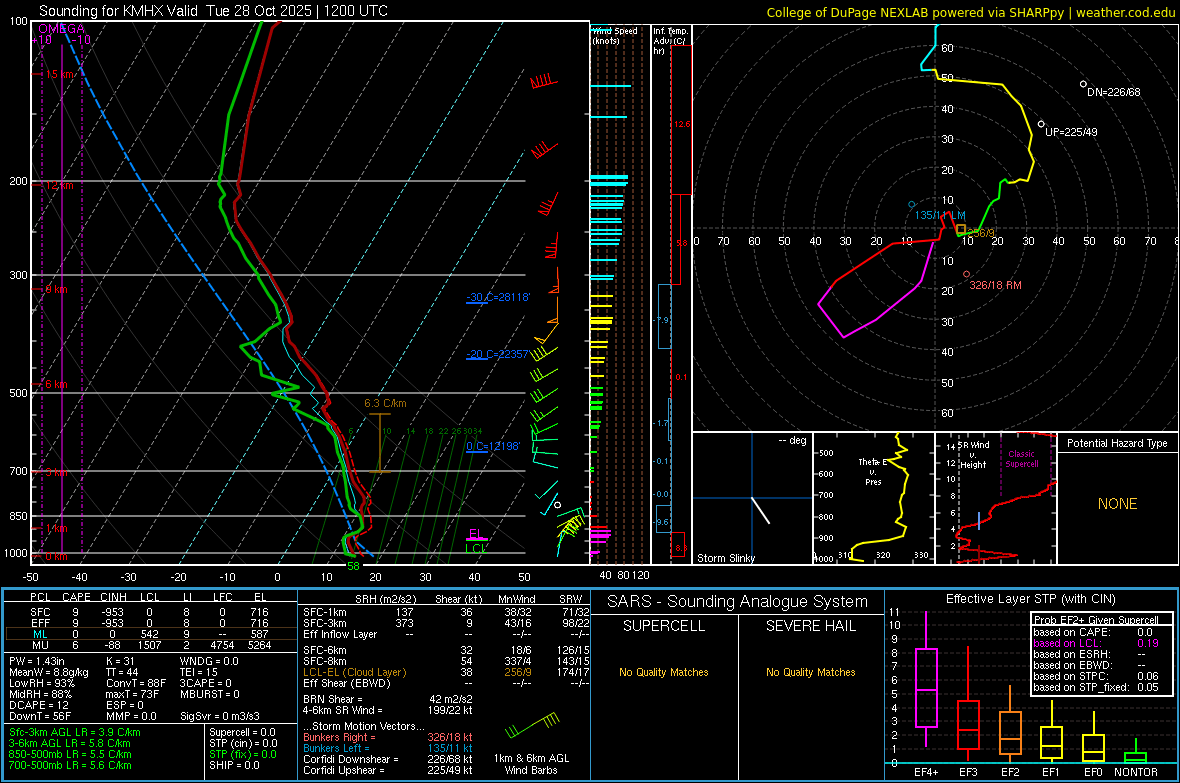Click the LCL level marker on the skew-T
The image size is (1180, 783).
click(x=477, y=548)
